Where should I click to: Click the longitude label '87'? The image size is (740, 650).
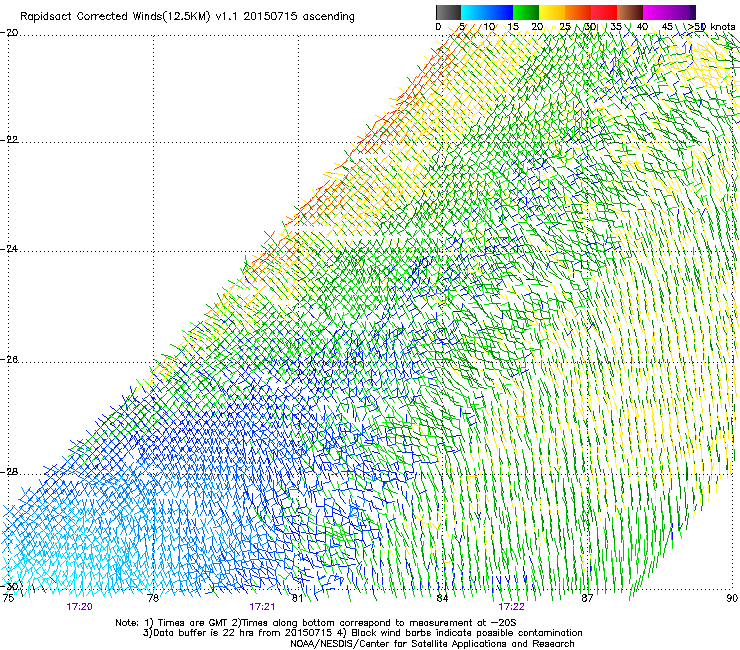tap(587, 598)
